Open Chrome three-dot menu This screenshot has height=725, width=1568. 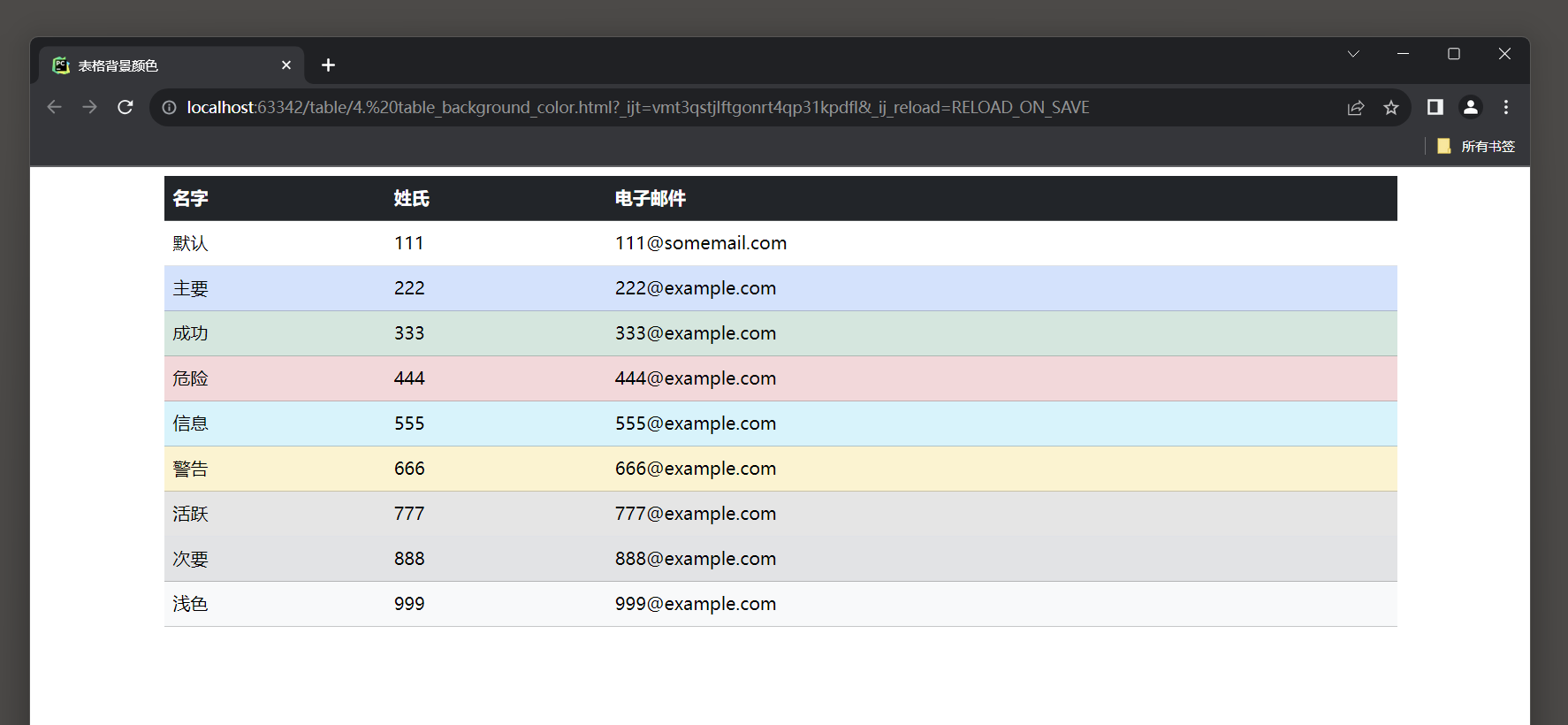(x=1506, y=107)
